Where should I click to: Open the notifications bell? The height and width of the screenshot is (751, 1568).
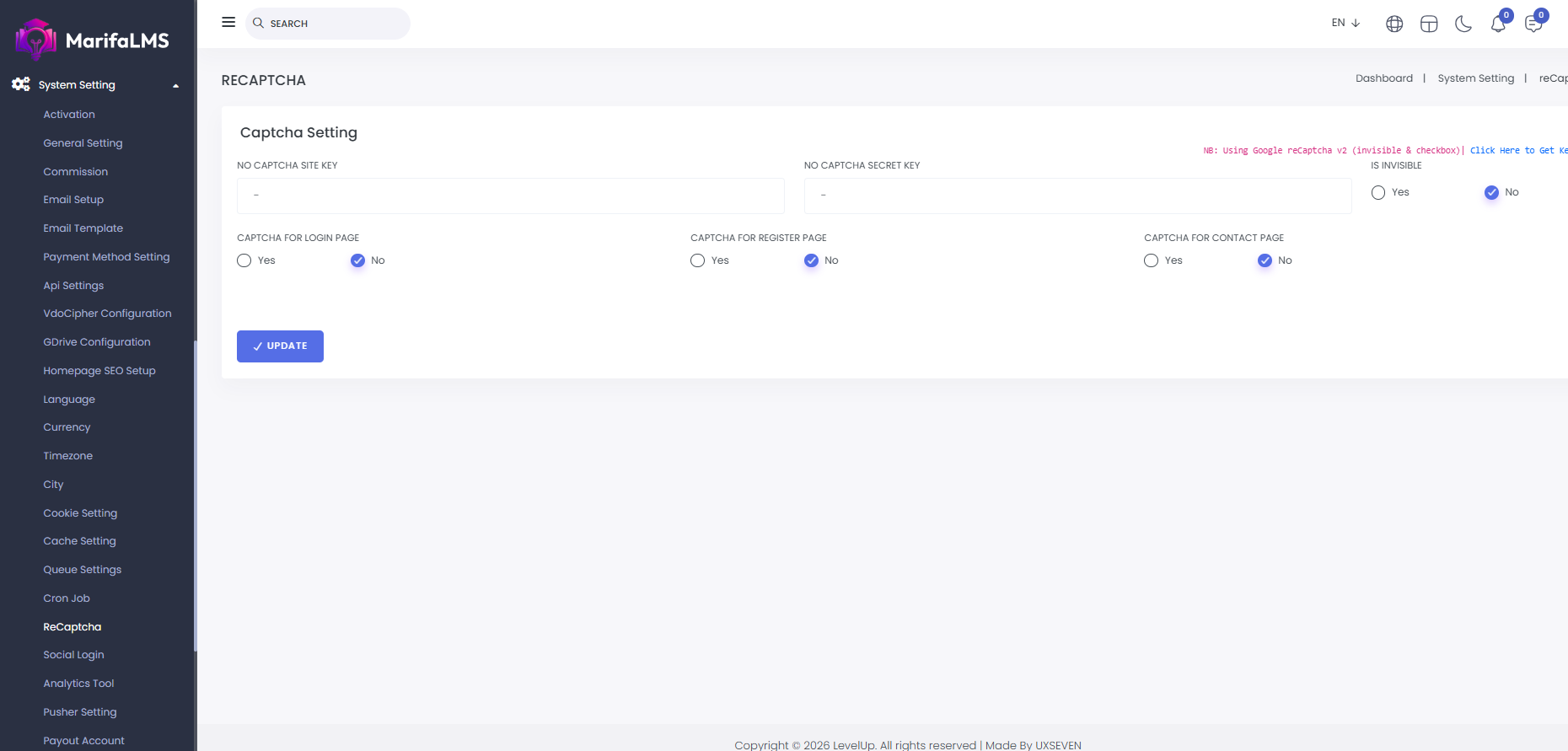pyautogui.click(x=1498, y=24)
